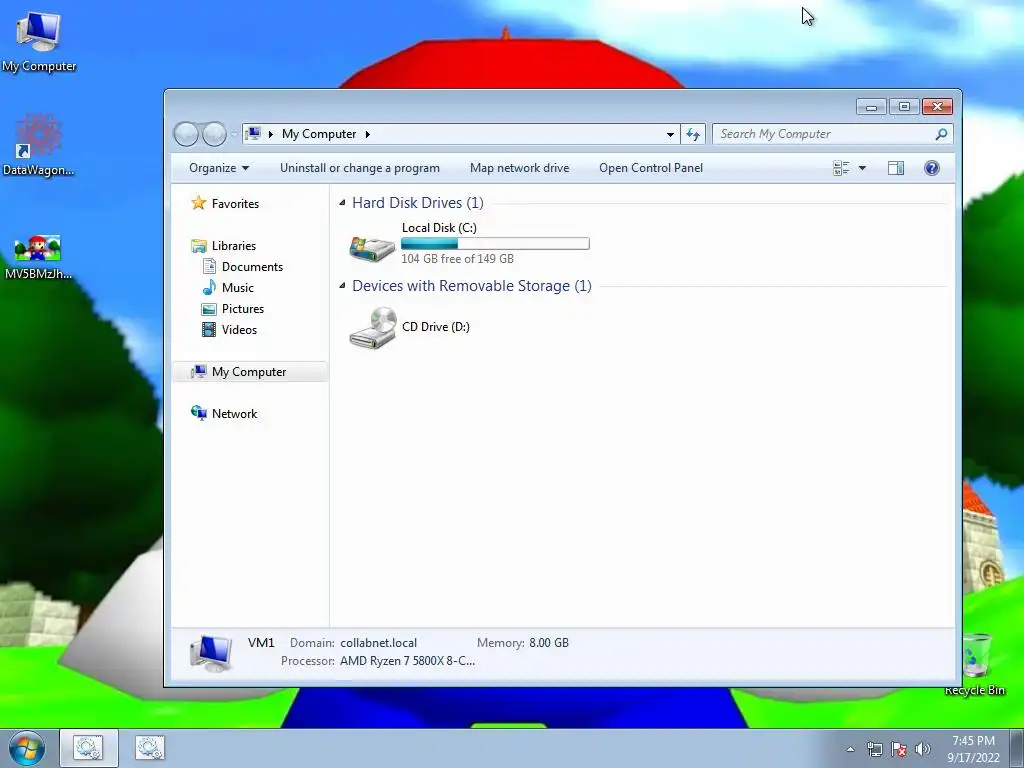Screen dimensions: 1024x768
Task: Select the MV5BMzJh Mario image file icon
Action: [39, 257]
